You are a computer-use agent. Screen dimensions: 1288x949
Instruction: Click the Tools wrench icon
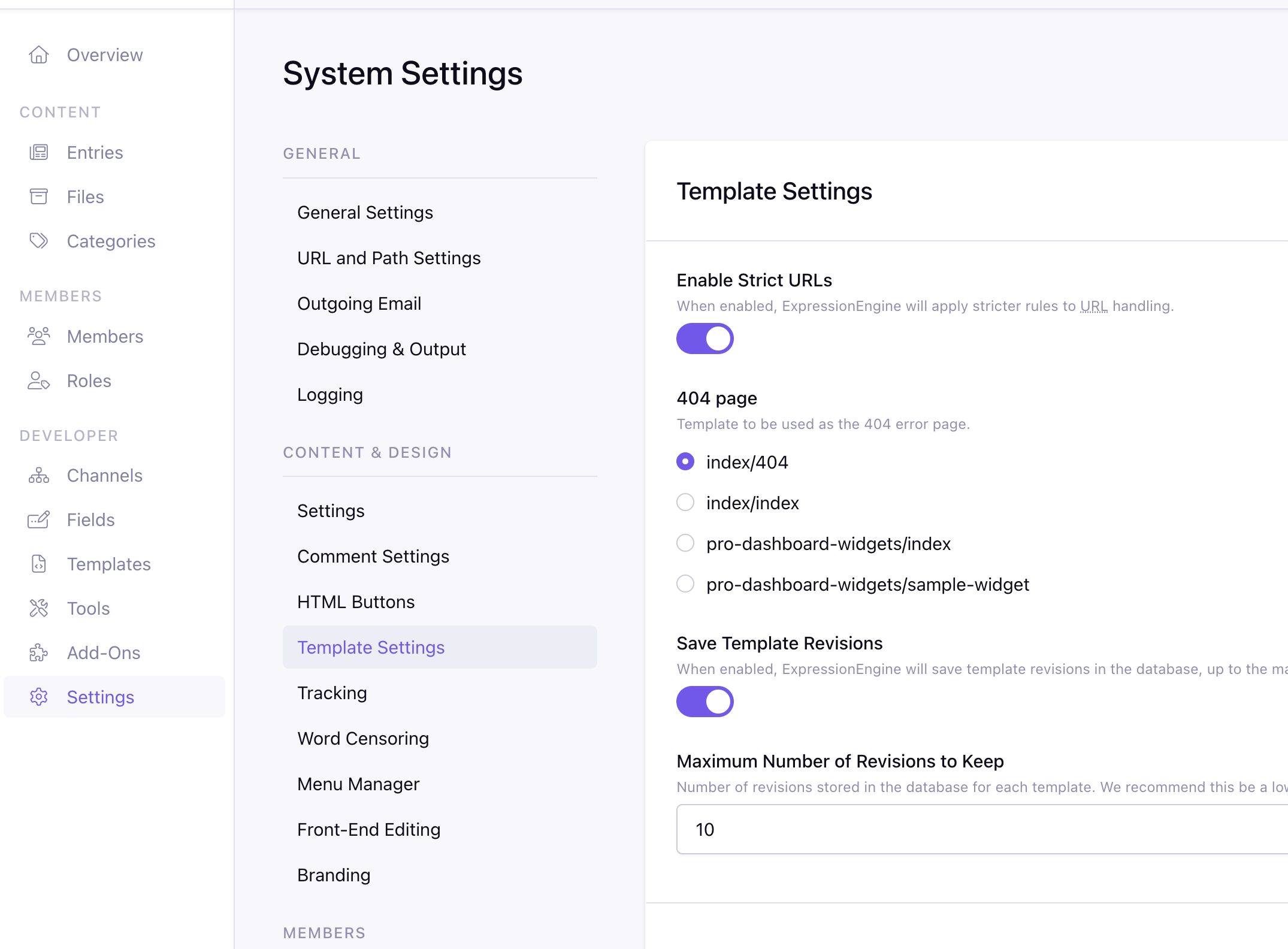[x=39, y=608]
